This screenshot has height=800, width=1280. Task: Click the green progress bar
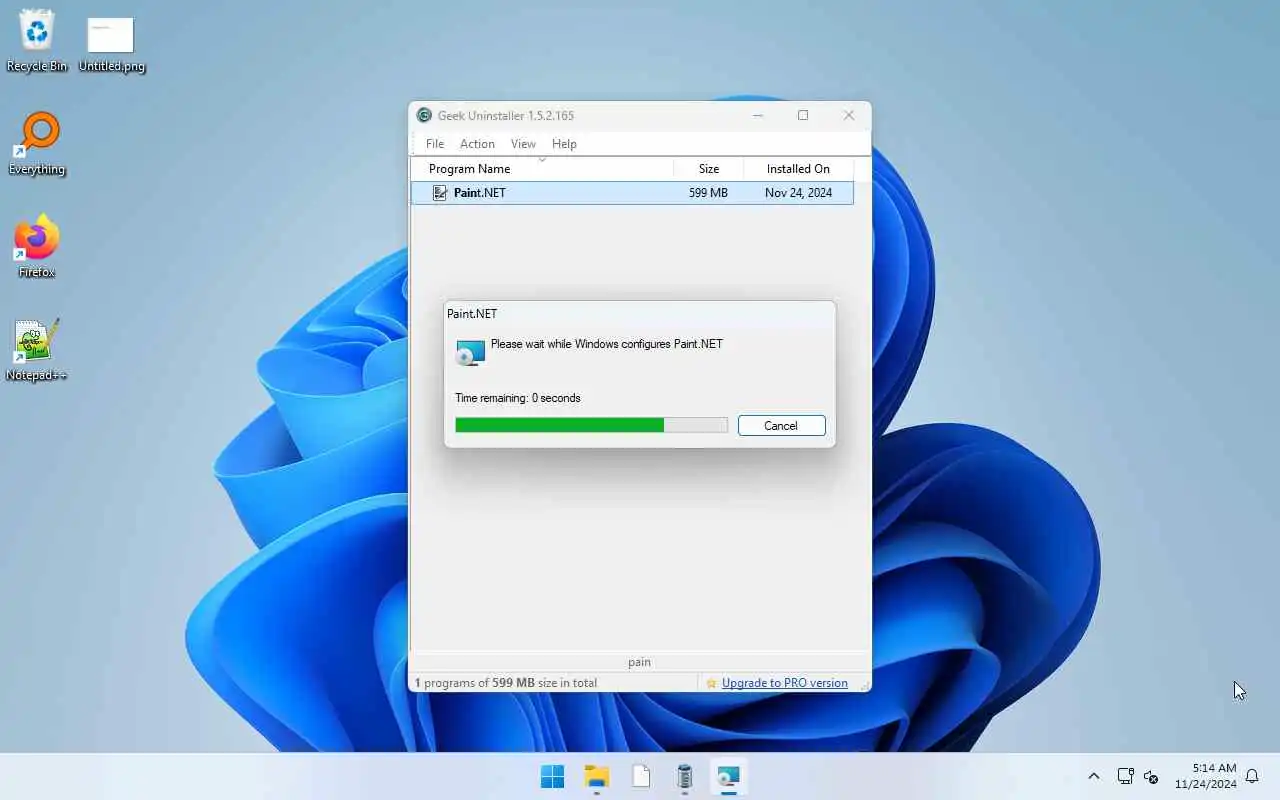(x=591, y=425)
